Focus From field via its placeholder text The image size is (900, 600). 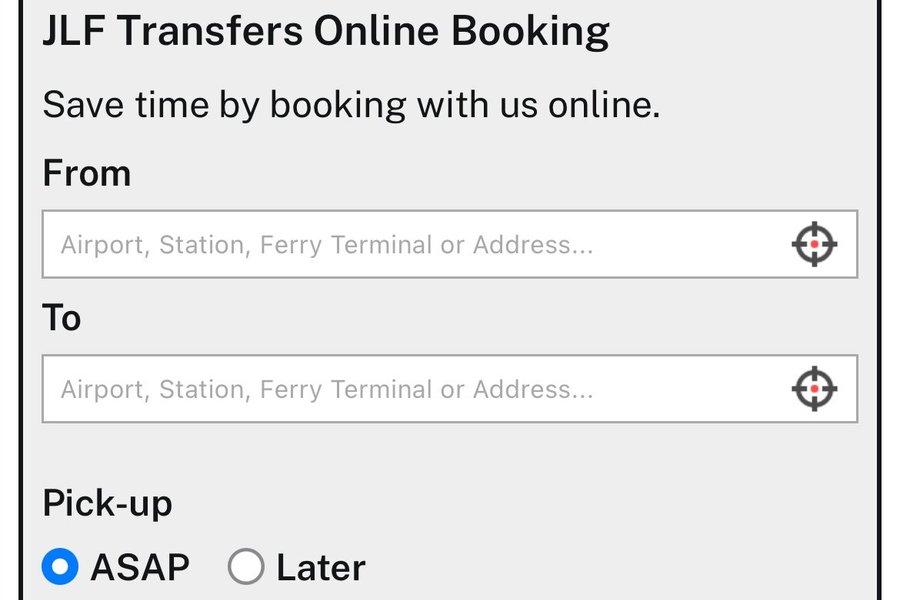[x=327, y=245]
